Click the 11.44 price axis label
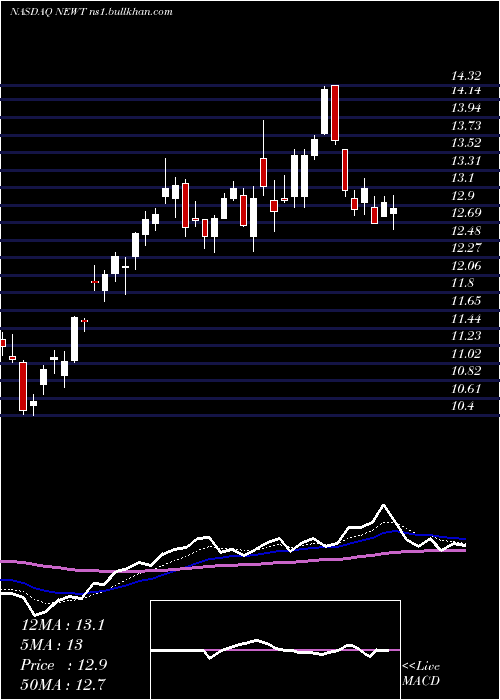The width and height of the screenshot is (500, 700). coord(467,319)
